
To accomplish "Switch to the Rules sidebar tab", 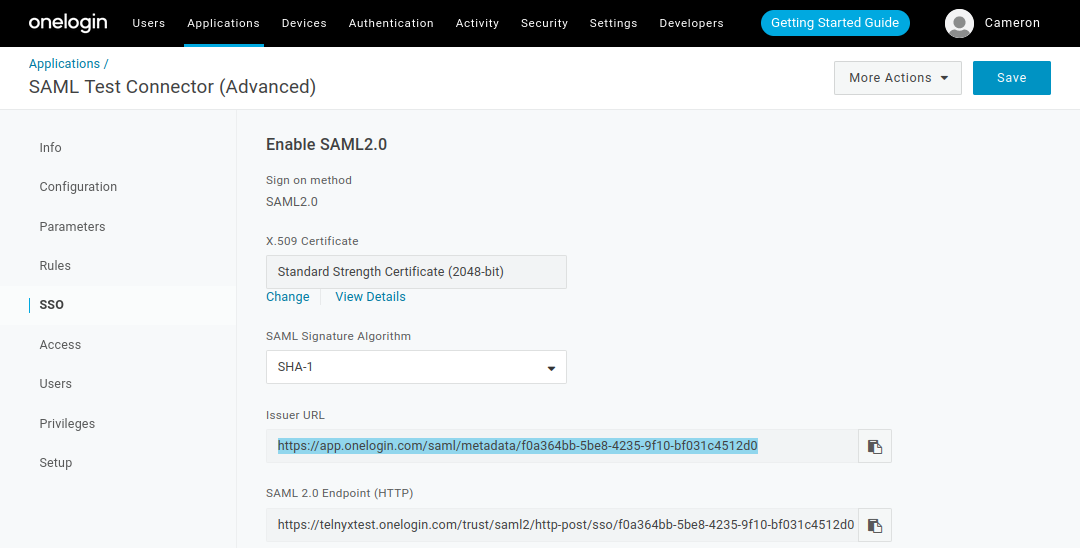I will (55, 266).
